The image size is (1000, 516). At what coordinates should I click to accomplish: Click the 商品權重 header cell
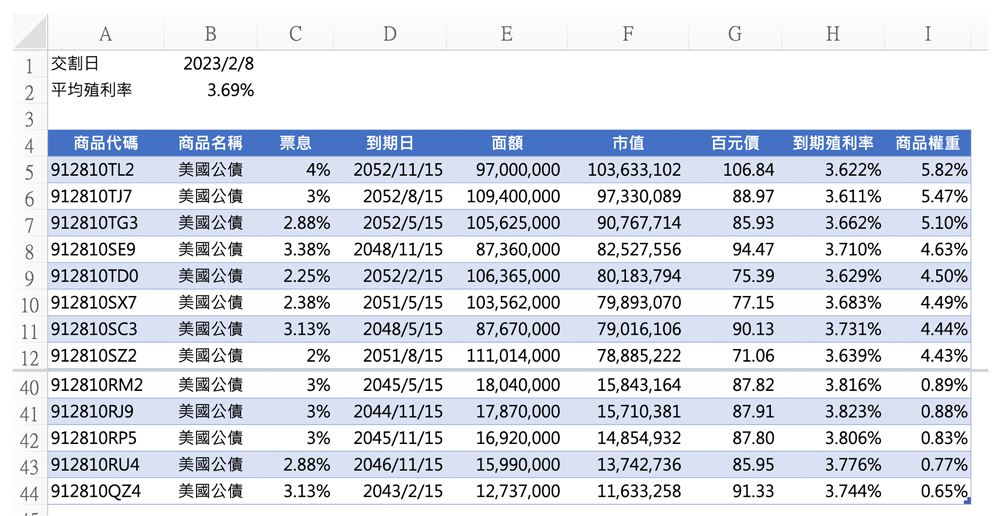point(928,144)
